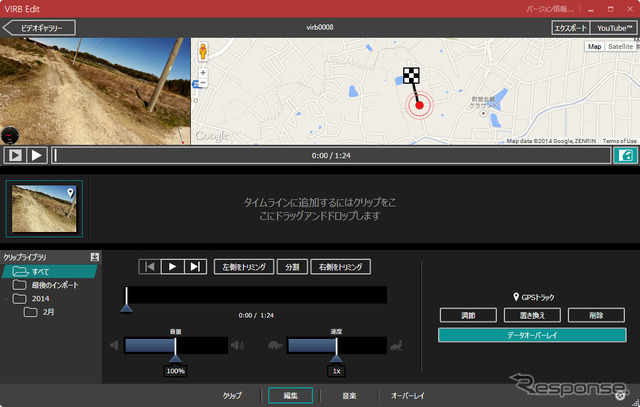The image size is (640, 407).
Task: Click the エクスポート button
Action: click(x=570, y=28)
